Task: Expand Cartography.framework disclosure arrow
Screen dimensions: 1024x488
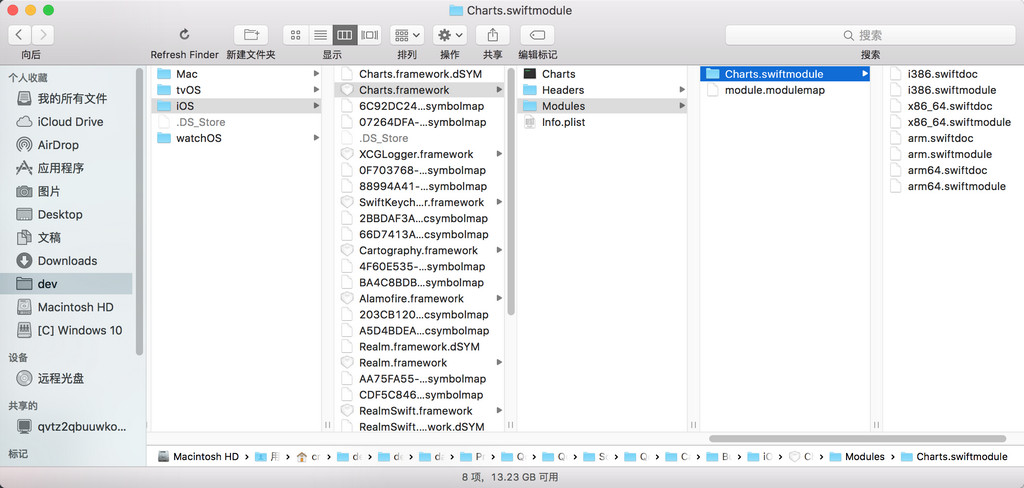Action: pyautogui.click(x=499, y=250)
